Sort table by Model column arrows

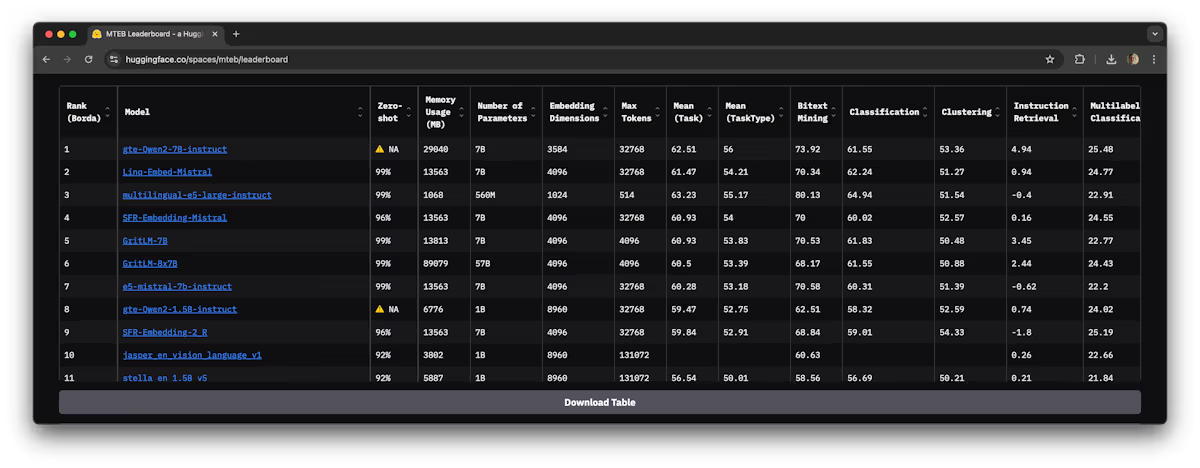tap(360, 112)
